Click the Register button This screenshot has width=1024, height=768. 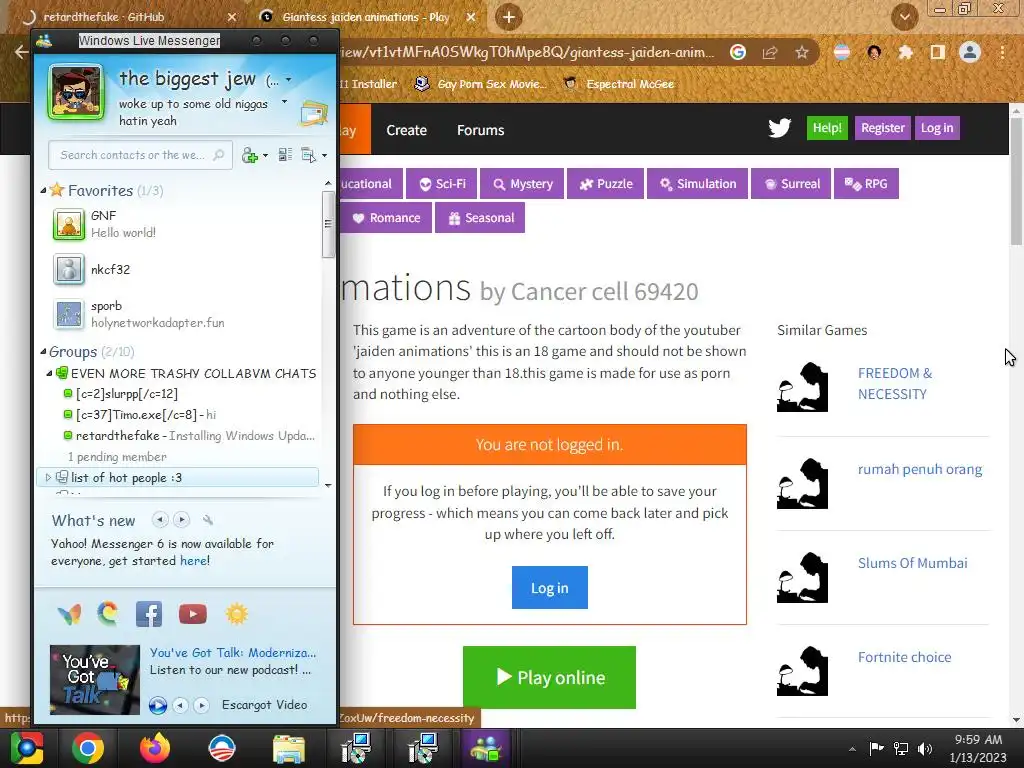click(882, 128)
